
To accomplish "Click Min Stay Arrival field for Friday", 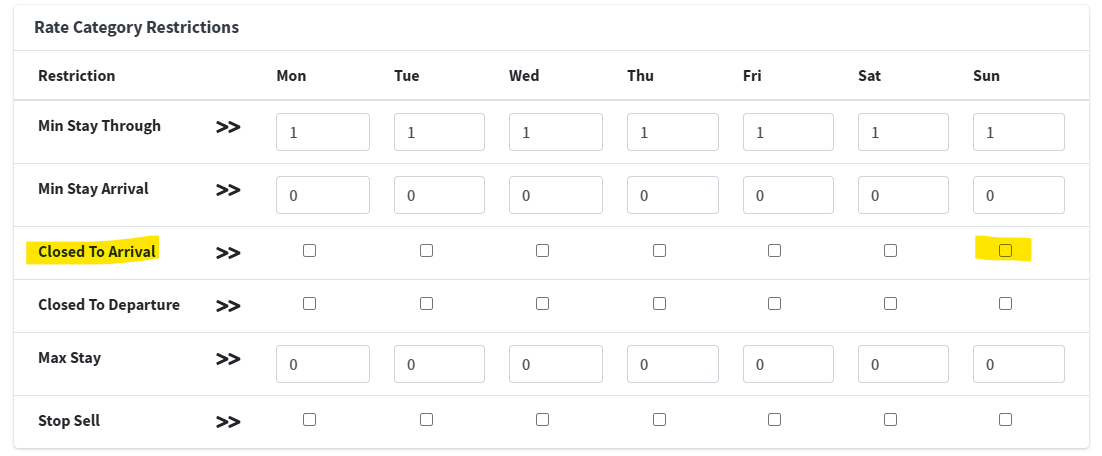I will coord(787,195).
